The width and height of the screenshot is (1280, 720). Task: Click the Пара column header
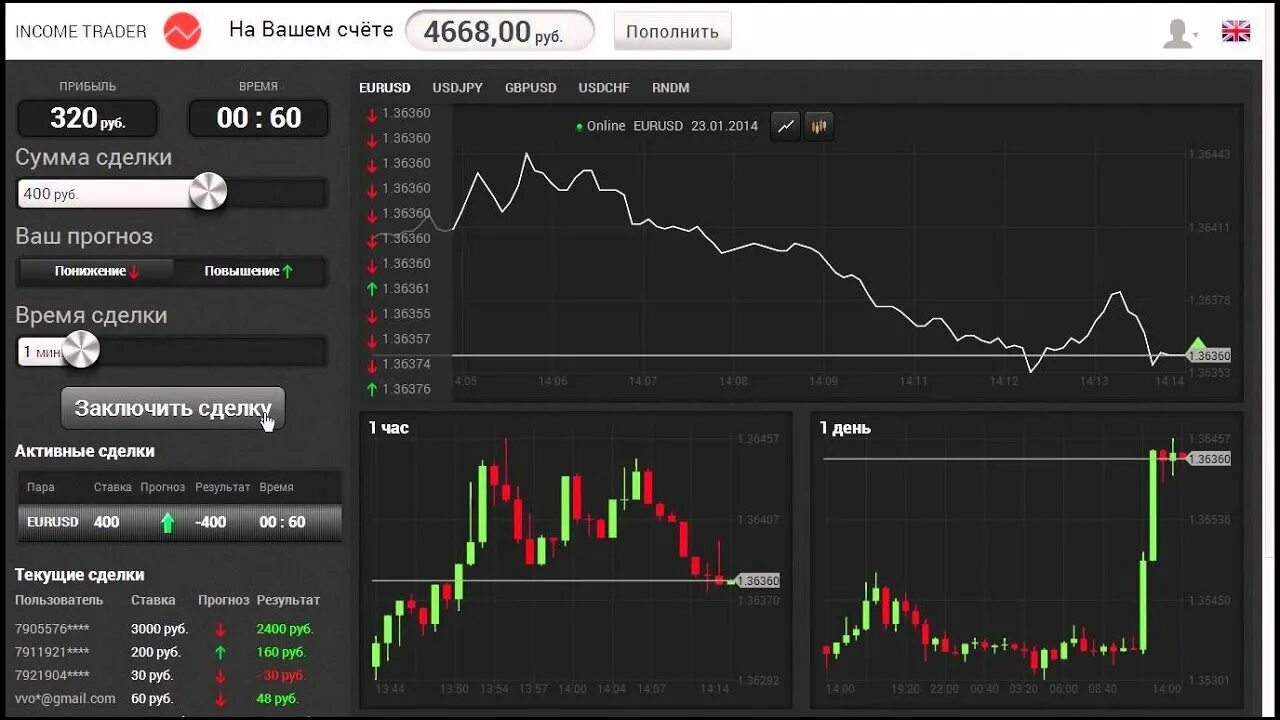41,487
